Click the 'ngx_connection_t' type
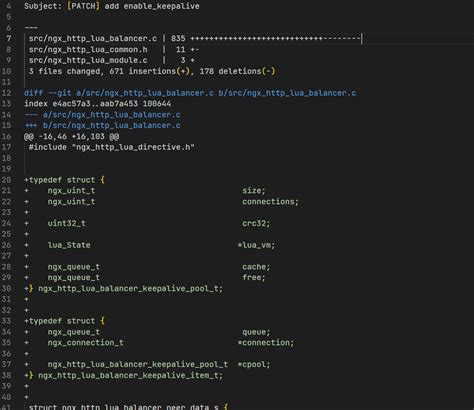 click(86, 343)
